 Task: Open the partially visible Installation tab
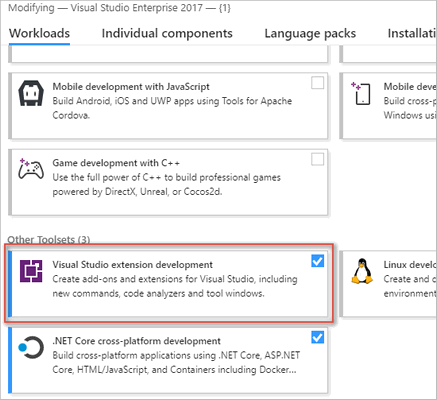412,33
